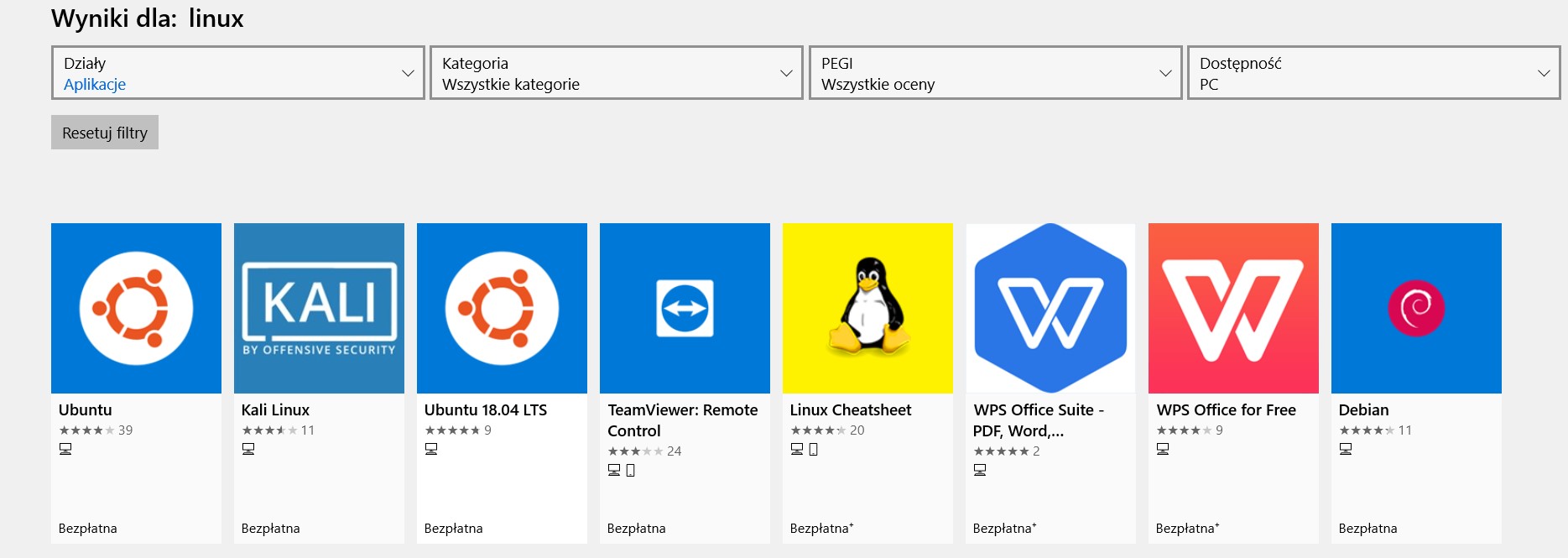The image size is (1568, 558).
Task: Open the Debian swirl logo tile
Action: pos(1416,308)
